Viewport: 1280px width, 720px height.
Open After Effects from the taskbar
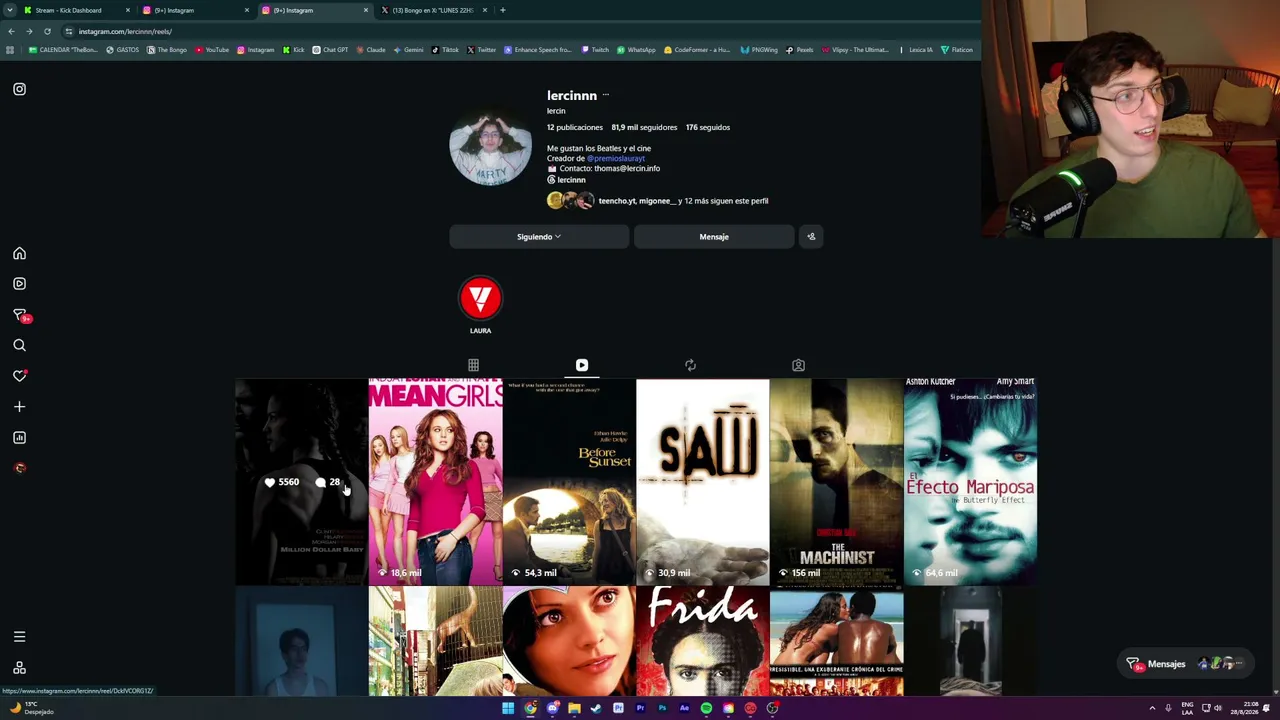pos(684,708)
